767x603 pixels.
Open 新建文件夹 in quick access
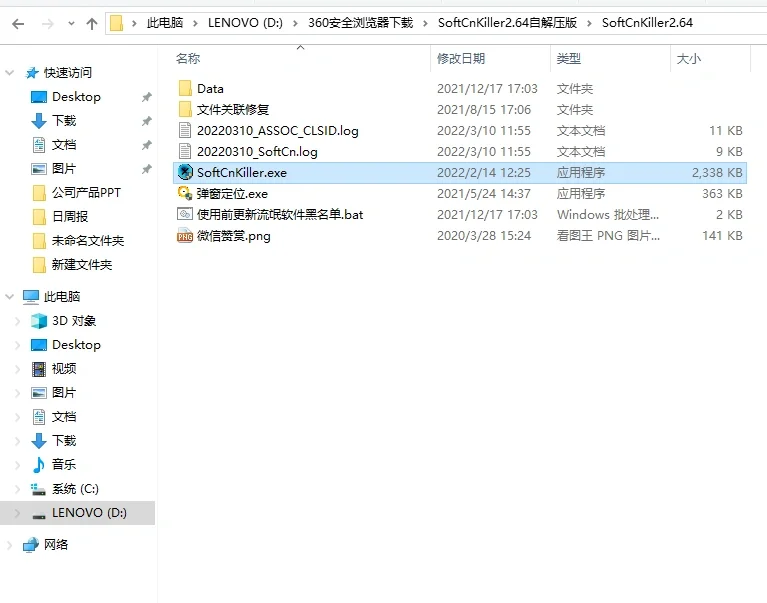click(82, 265)
